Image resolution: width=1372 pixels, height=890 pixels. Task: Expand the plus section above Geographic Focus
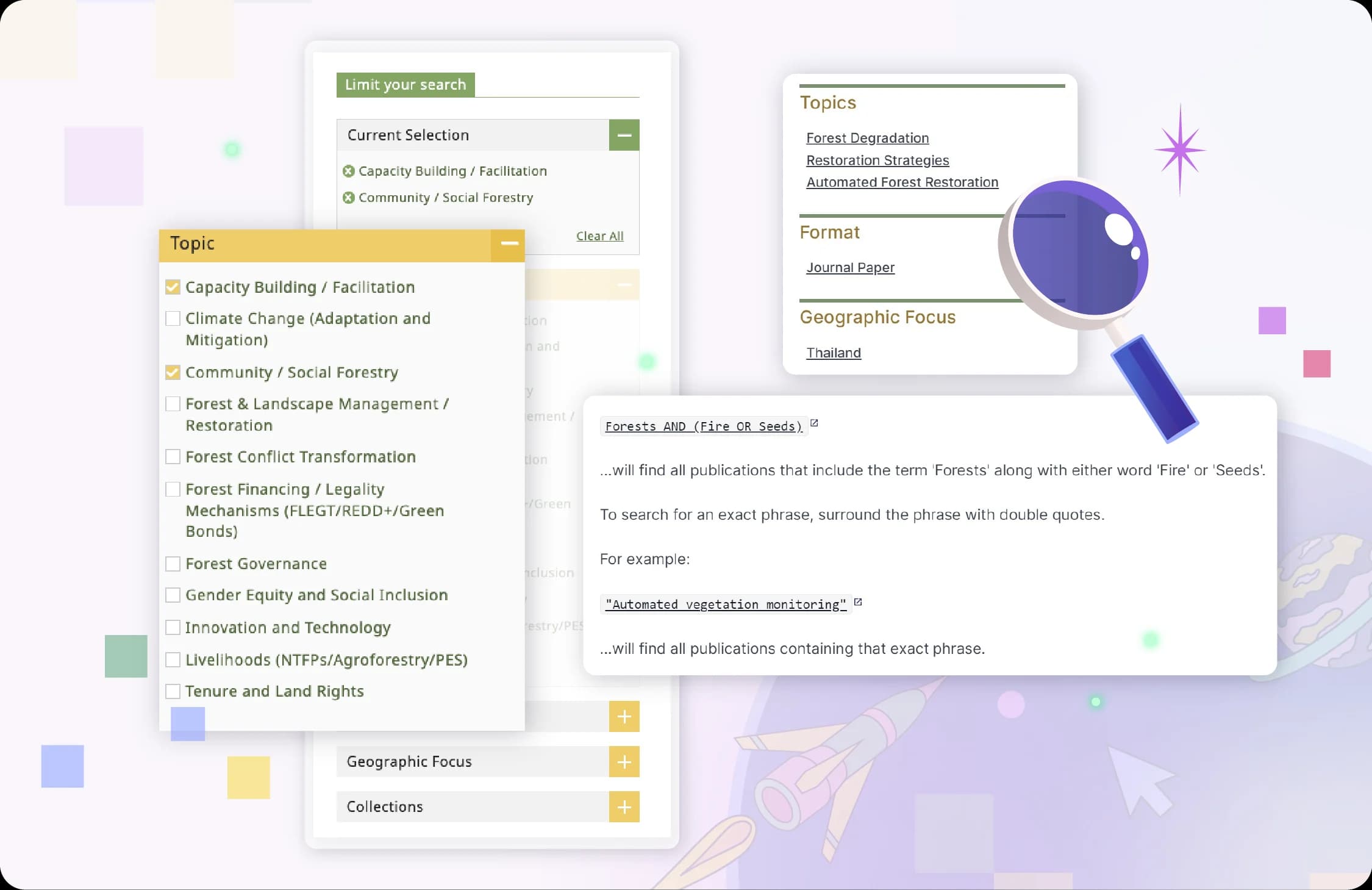624,717
